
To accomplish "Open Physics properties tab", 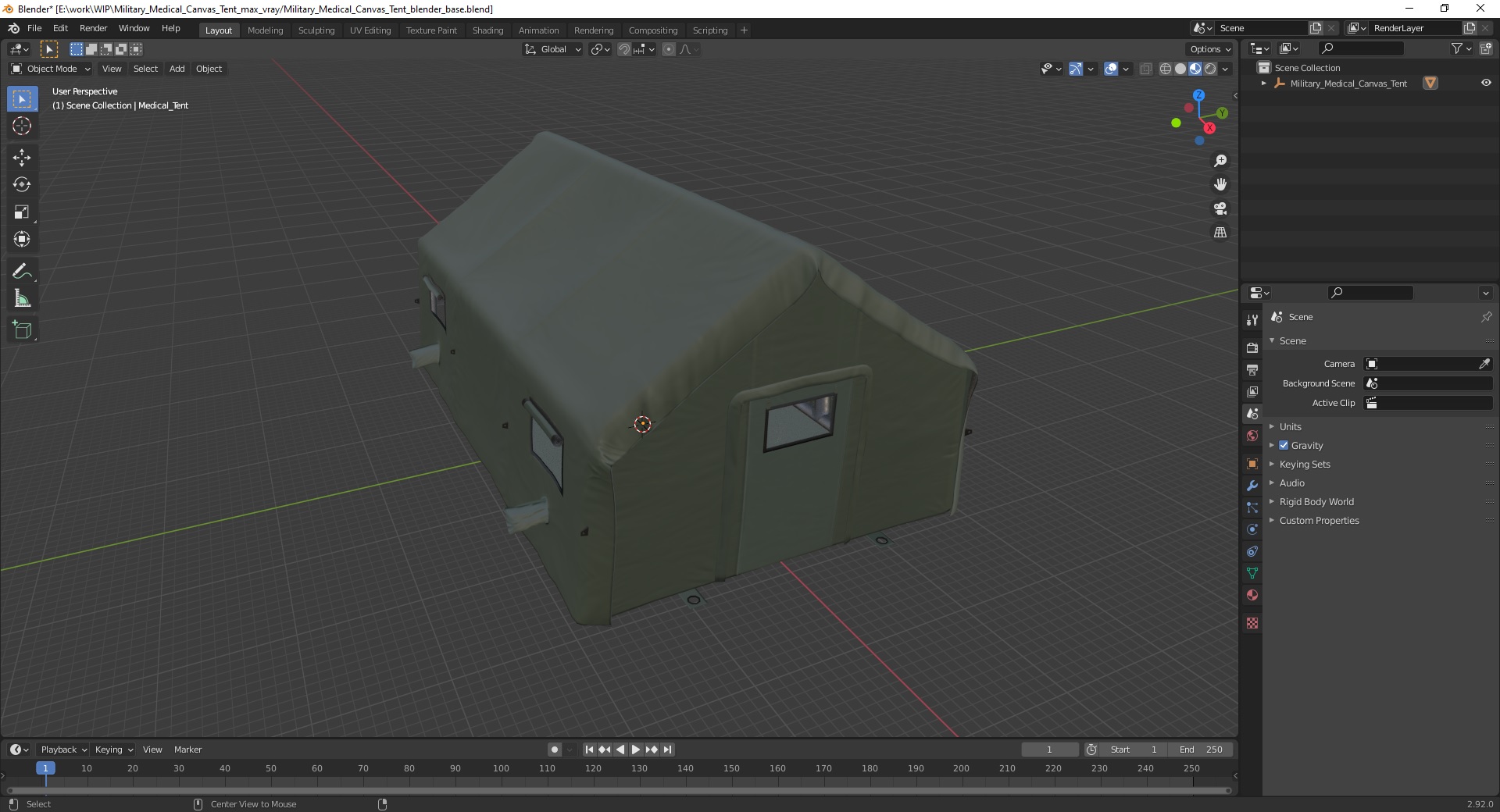I will (1252, 529).
